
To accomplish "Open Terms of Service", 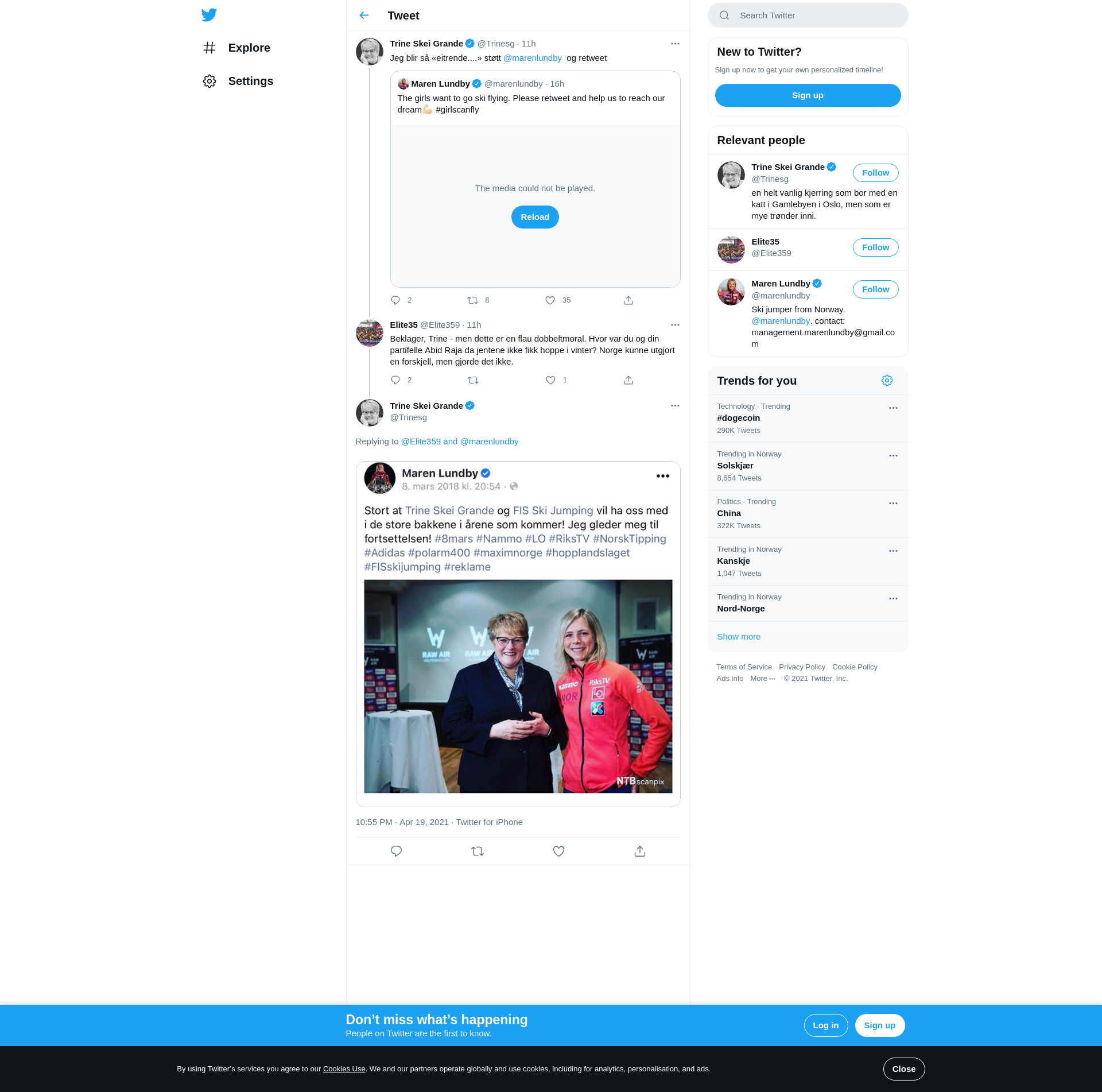I will click(744, 667).
